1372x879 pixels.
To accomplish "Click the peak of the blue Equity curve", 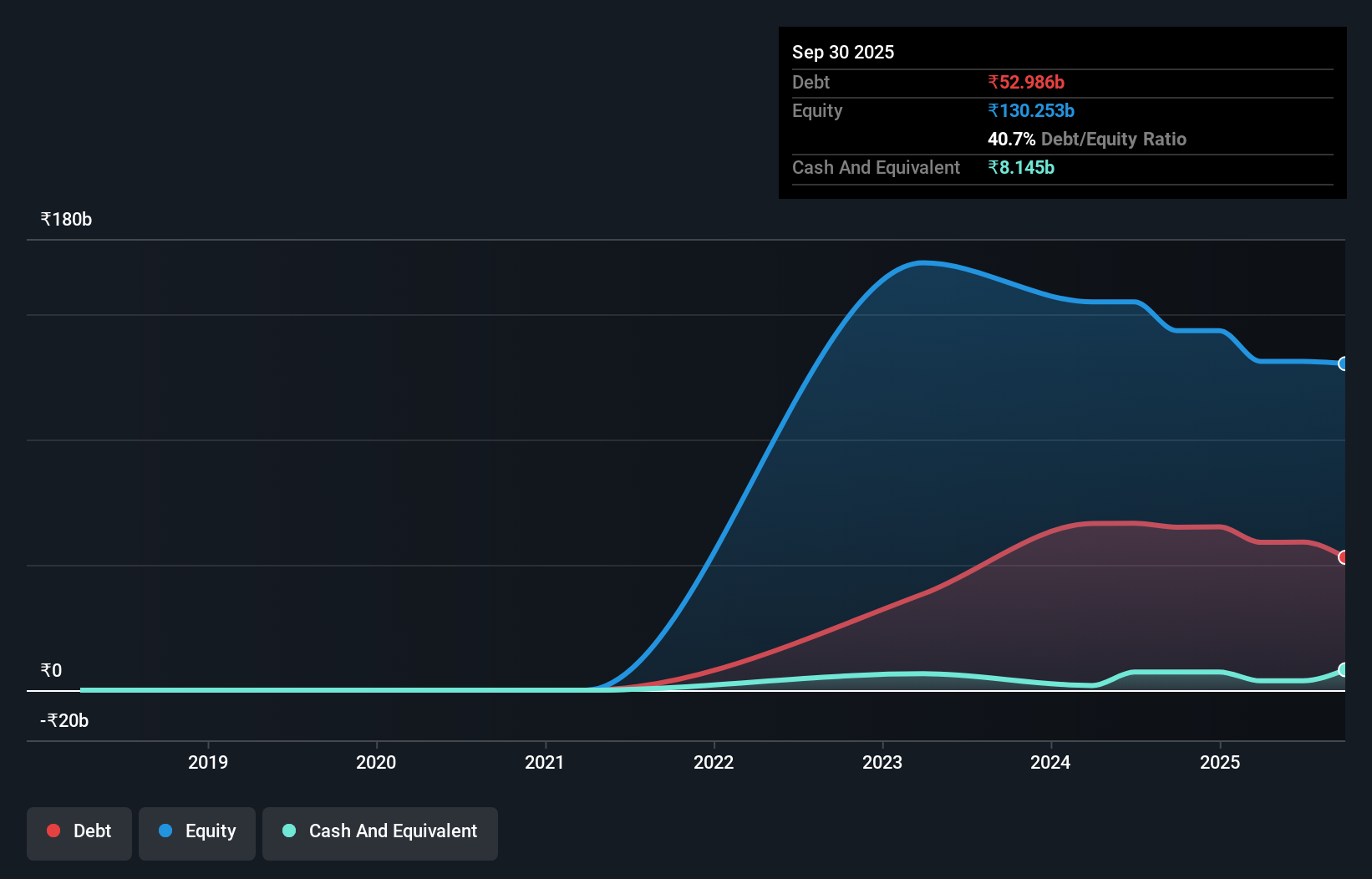I will [922, 263].
